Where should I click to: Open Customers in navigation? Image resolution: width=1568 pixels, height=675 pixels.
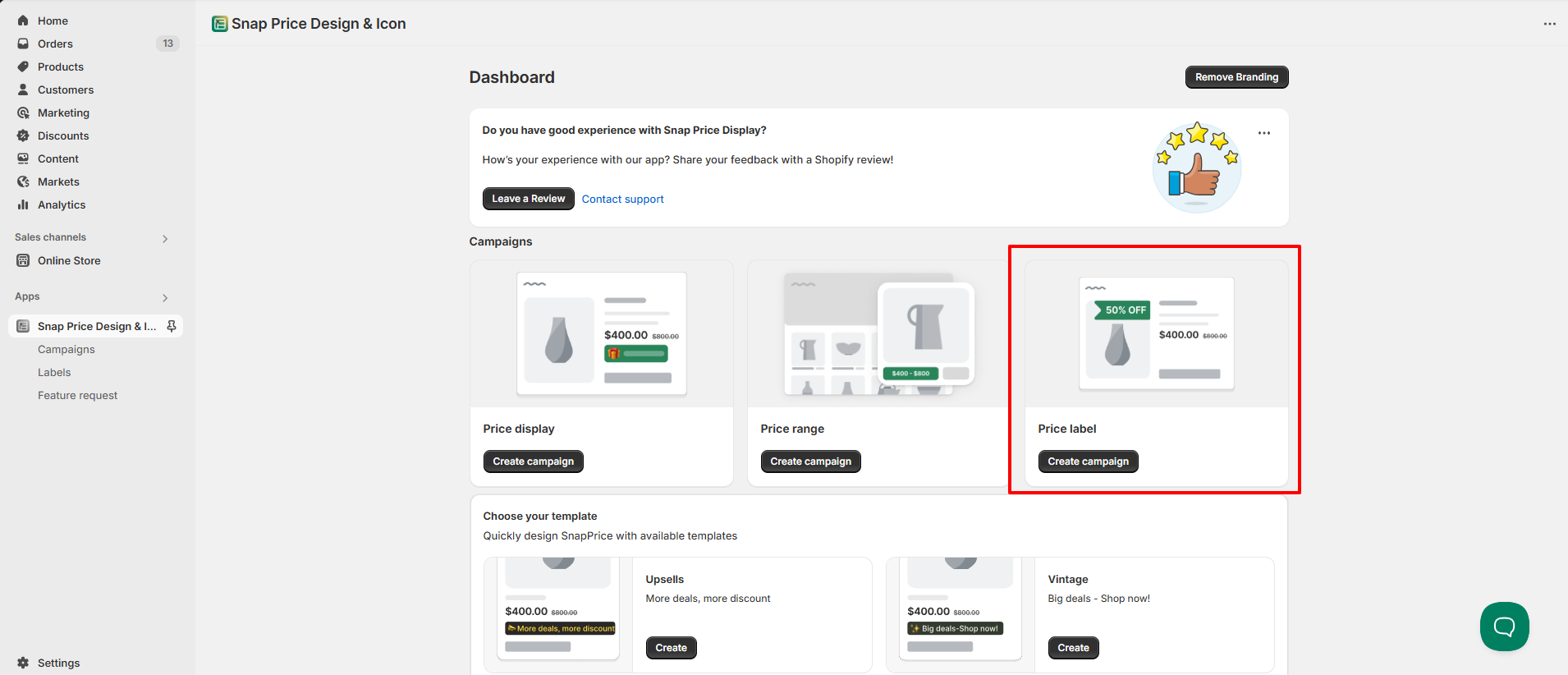point(66,90)
